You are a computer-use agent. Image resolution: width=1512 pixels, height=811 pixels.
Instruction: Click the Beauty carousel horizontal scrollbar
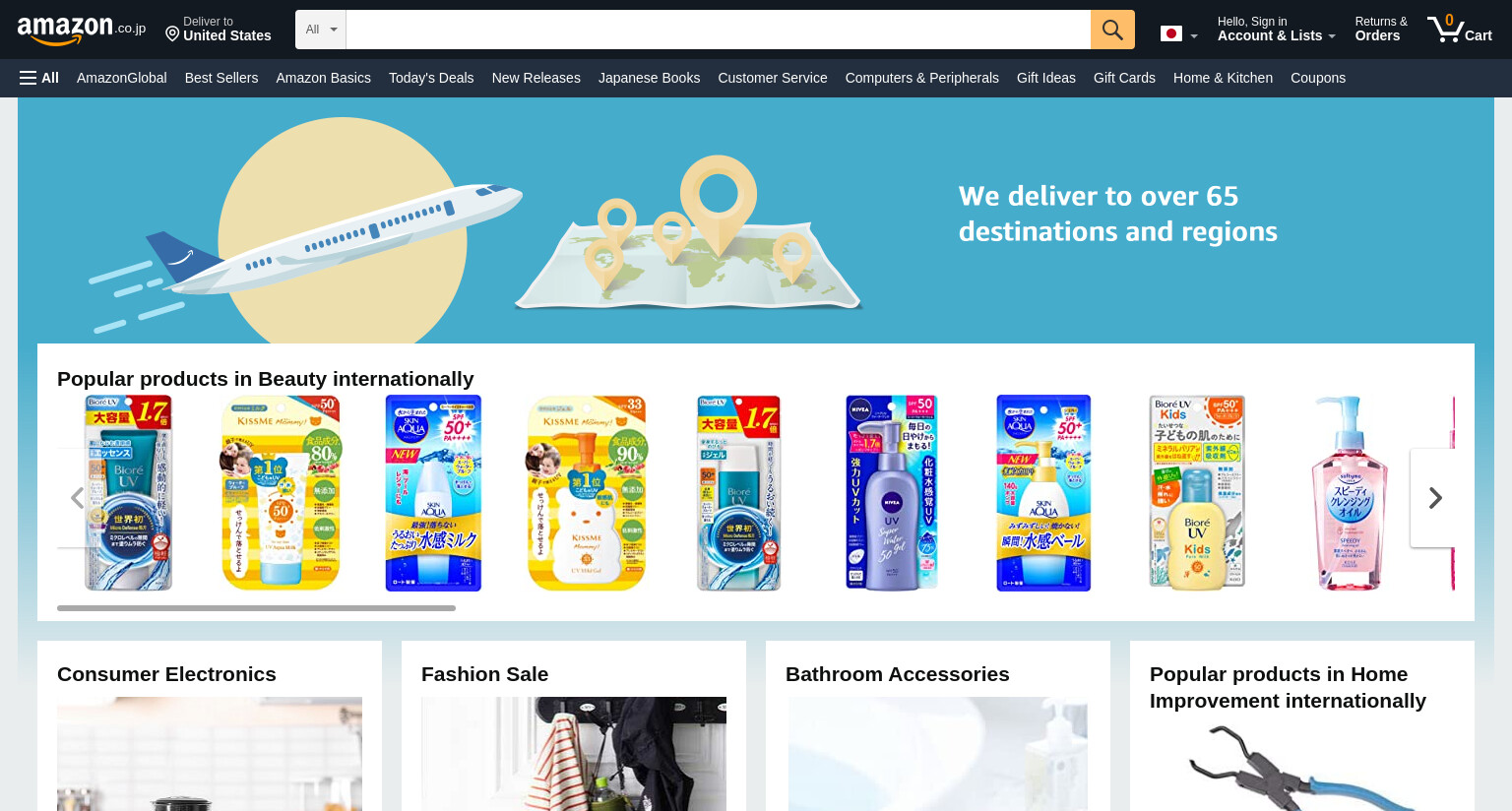coord(256,608)
